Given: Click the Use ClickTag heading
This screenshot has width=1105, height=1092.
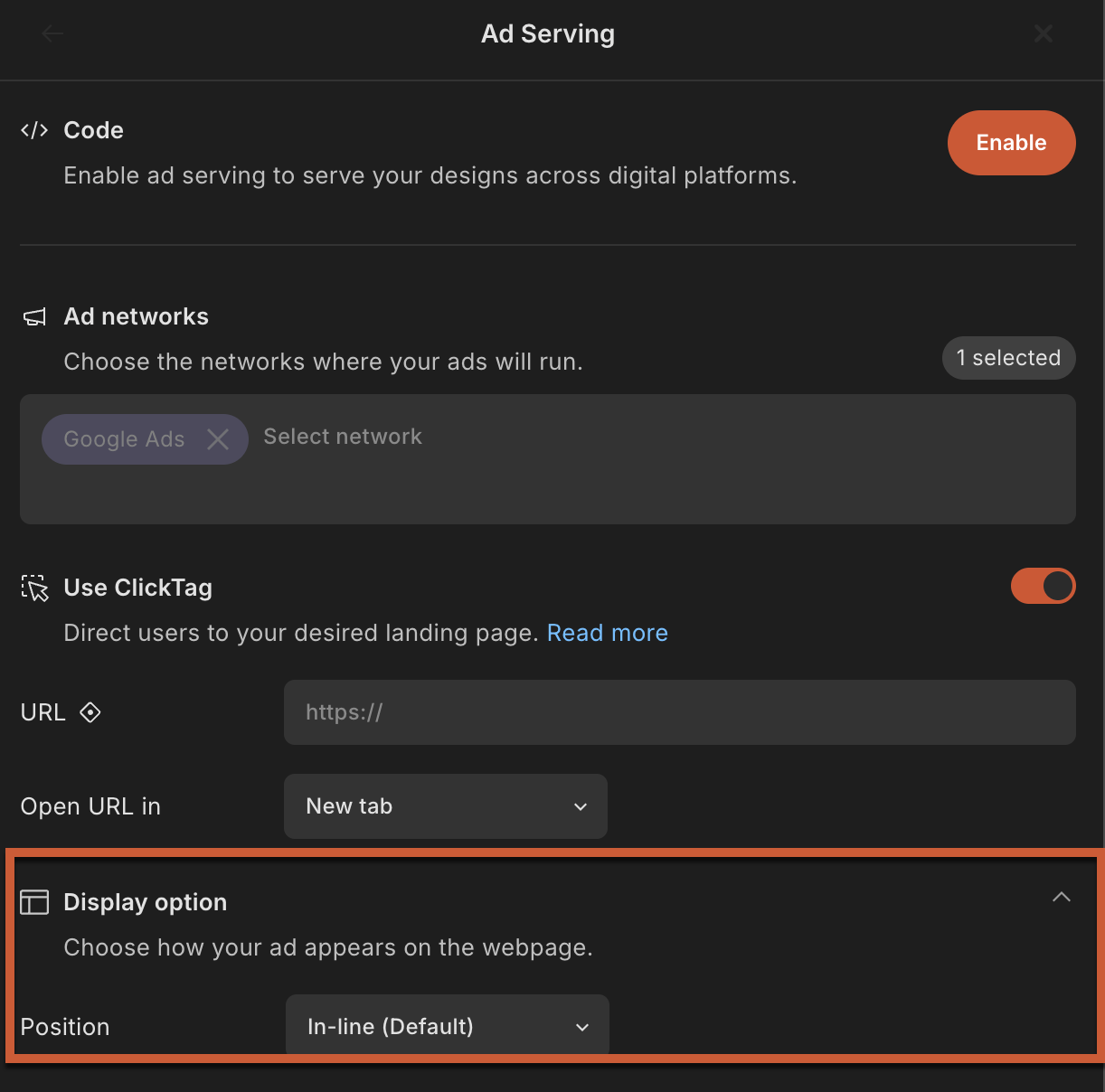Looking at the screenshot, I should tap(137, 588).
